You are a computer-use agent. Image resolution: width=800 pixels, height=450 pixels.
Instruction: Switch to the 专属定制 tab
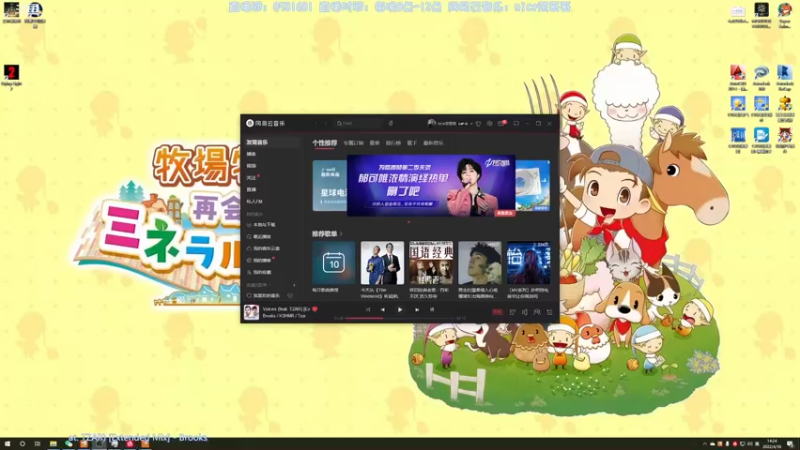point(353,143)
